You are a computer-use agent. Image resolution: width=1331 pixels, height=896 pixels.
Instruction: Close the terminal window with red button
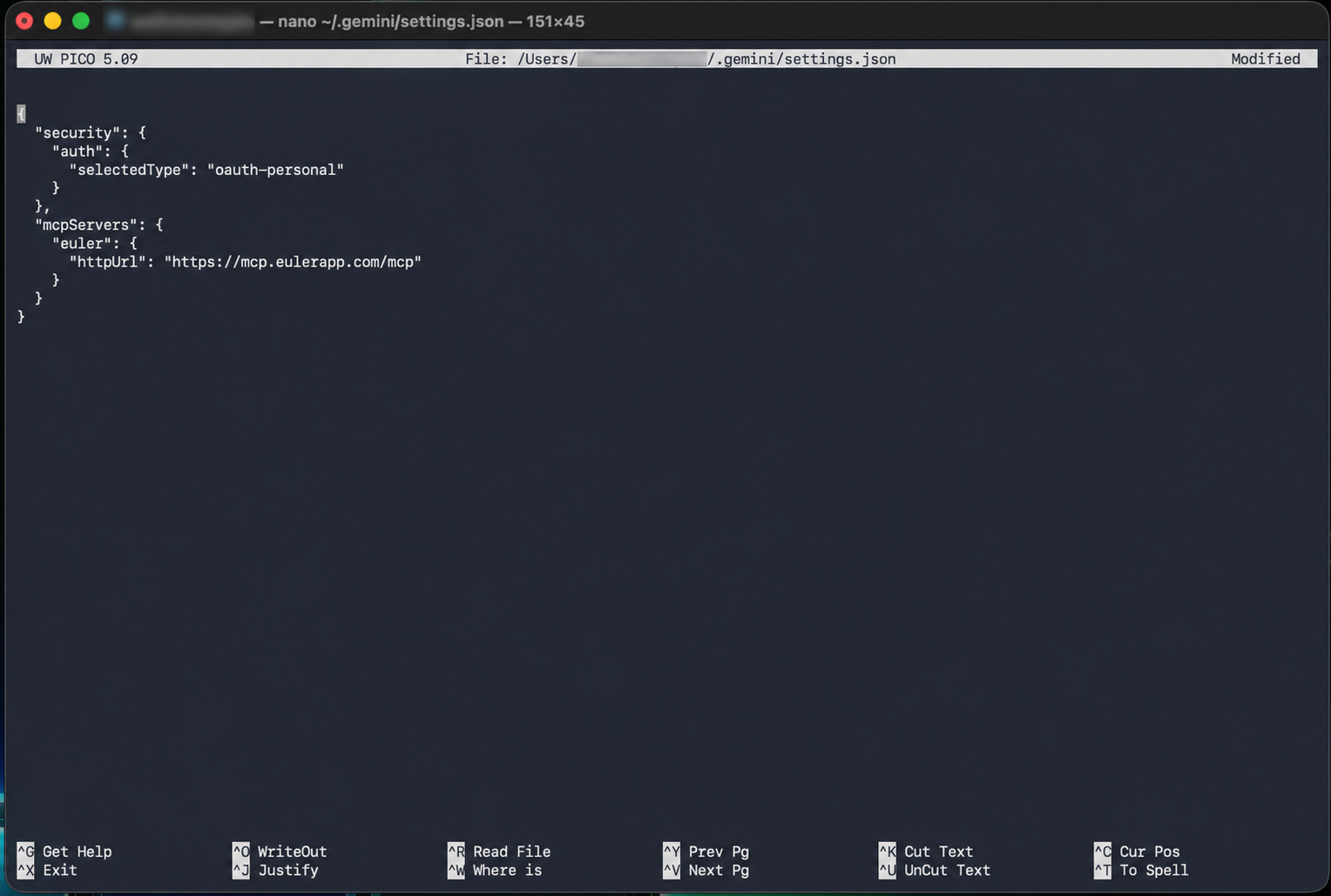pyautogui.click(x=24, y=21)
